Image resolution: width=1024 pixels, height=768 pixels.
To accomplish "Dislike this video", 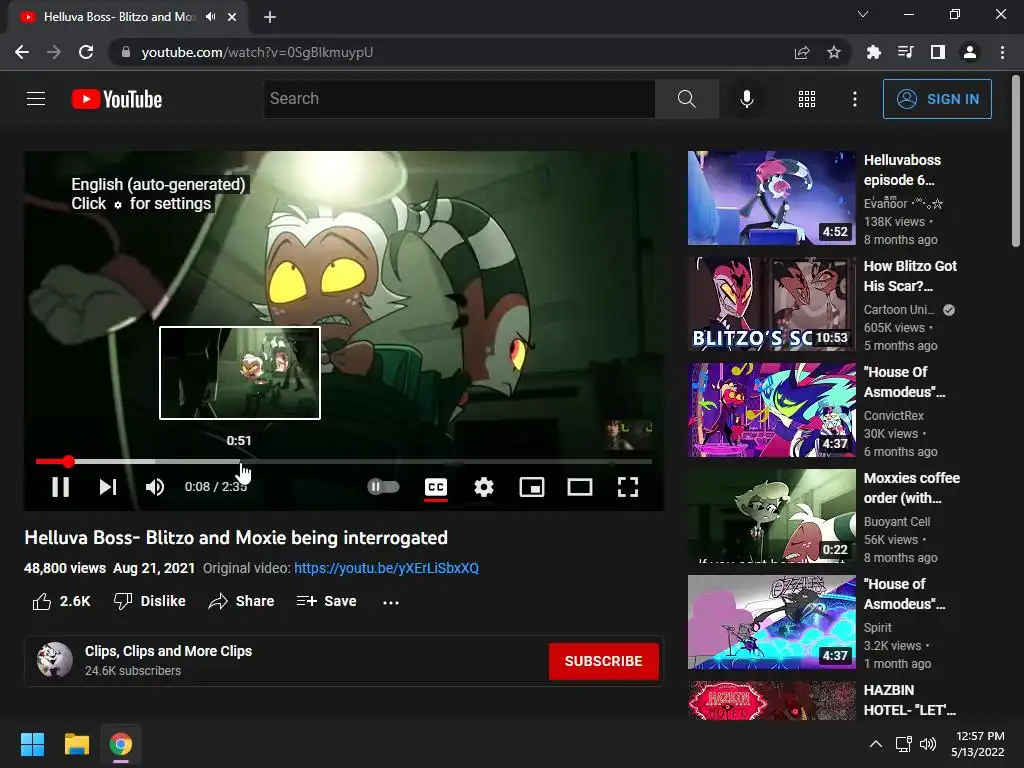I will pyautogui.click(x=150, y=601).
